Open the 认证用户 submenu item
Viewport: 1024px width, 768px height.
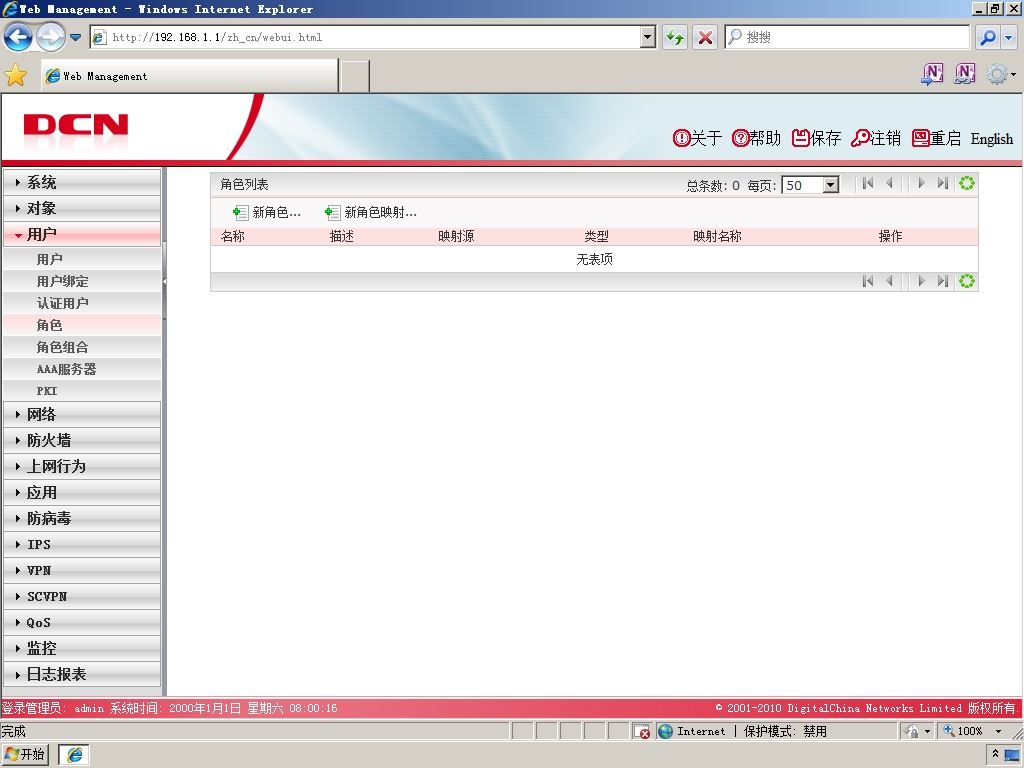[x=82, y=303]
